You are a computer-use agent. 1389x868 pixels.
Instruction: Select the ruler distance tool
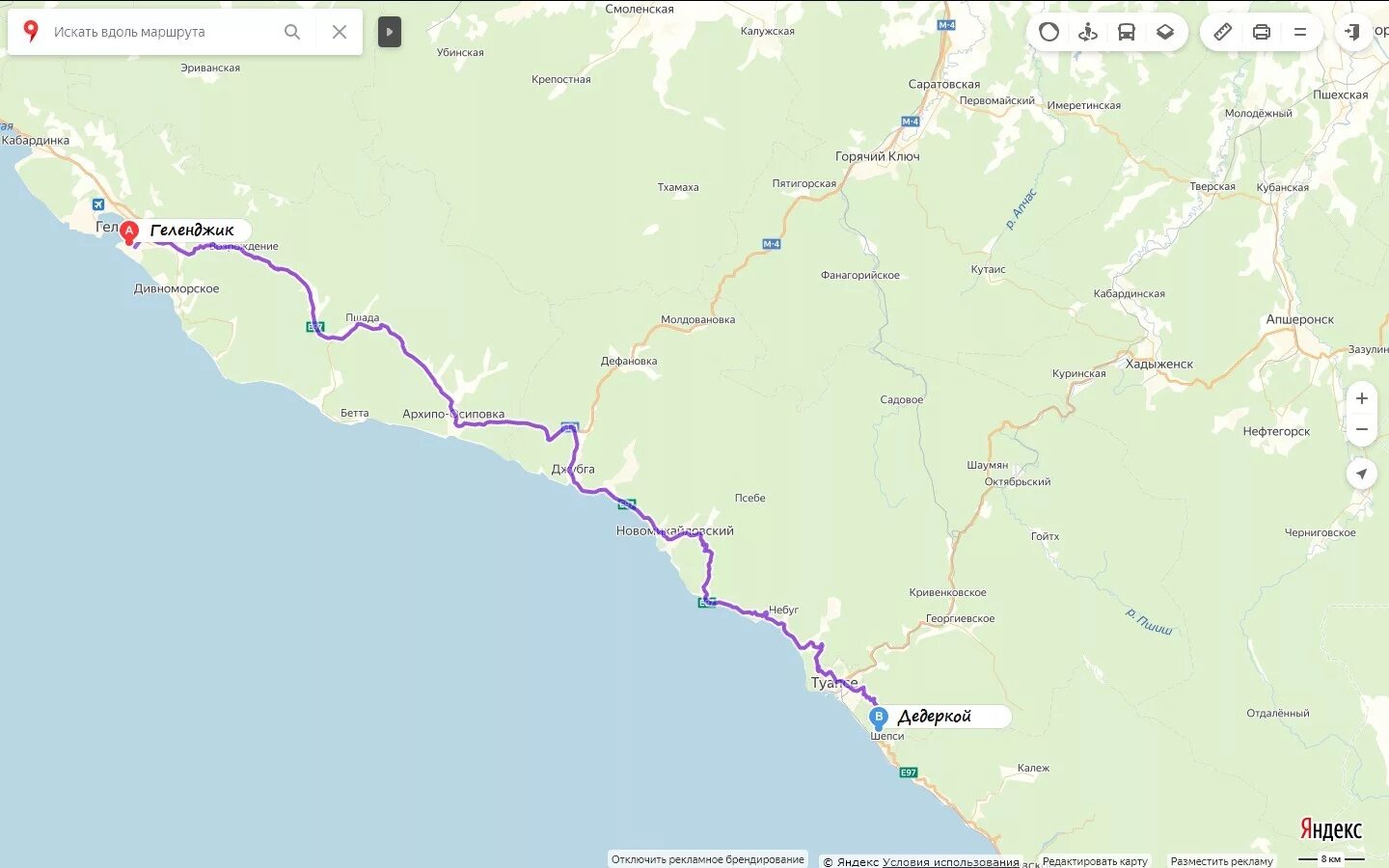click(x=1222, y=32)
